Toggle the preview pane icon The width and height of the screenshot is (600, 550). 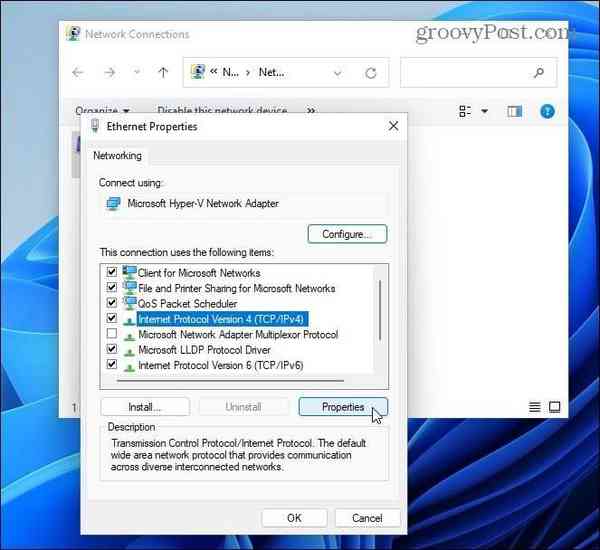(514, 111)
